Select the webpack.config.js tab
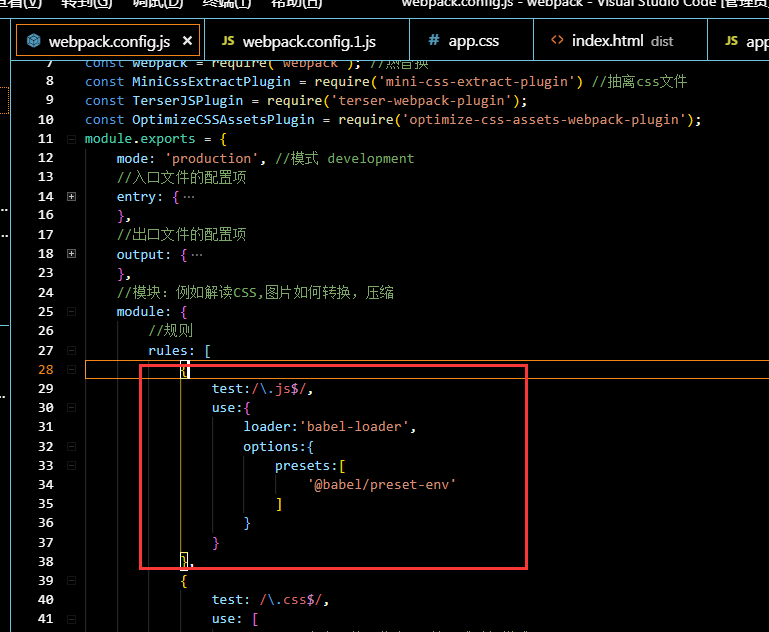The image size is (769, 632). [108, 40]
